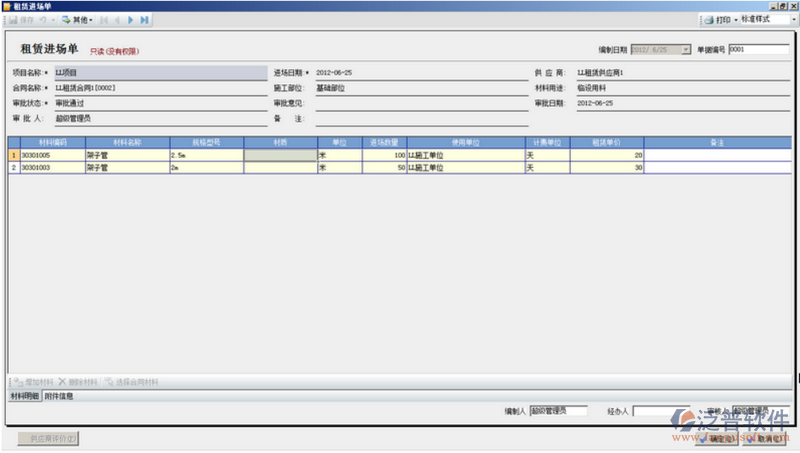This screenshot has width=800, height=453.
Task: Go to the previous record arrow
Action: pos(115,19)
